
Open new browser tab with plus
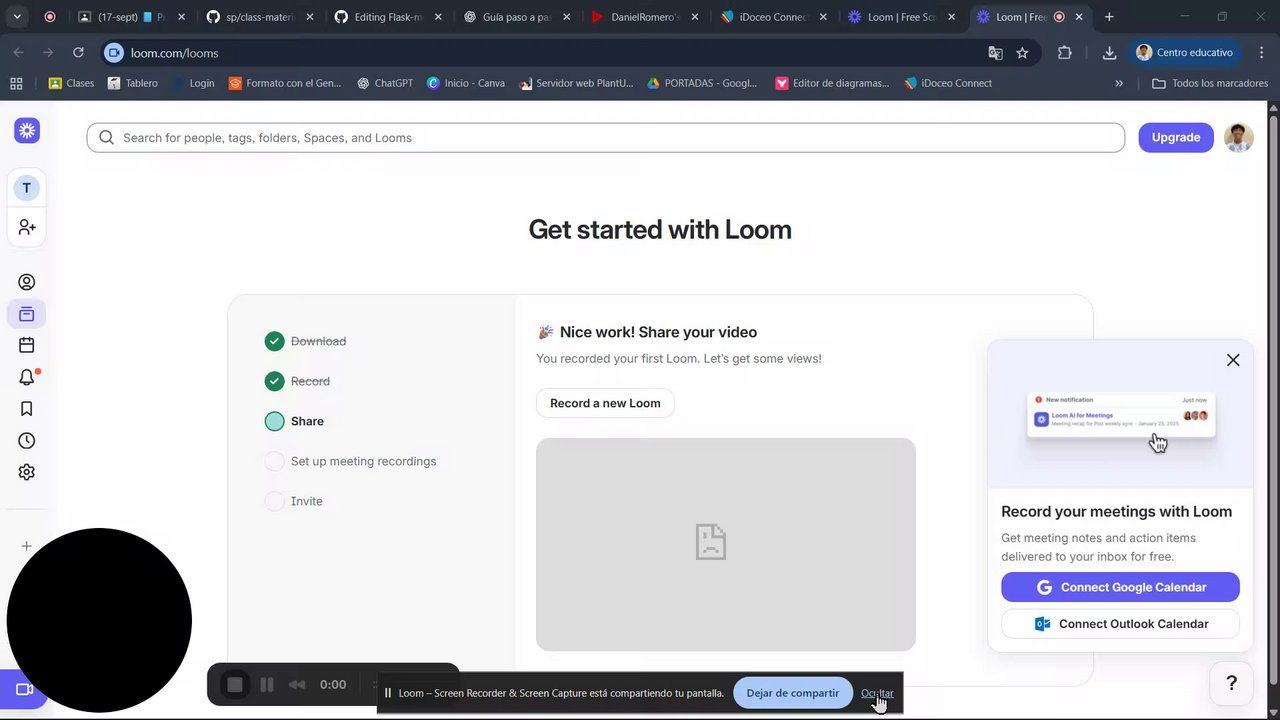pos(1109,17)
